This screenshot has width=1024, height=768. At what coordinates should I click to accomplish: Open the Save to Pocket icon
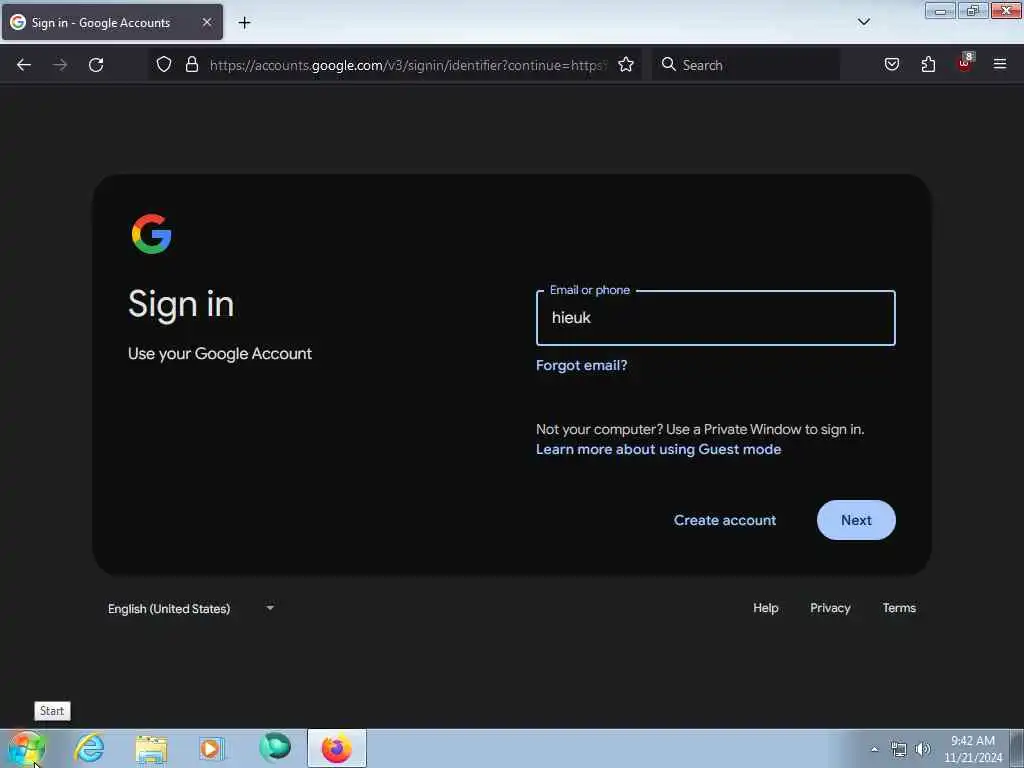point(891,64)
